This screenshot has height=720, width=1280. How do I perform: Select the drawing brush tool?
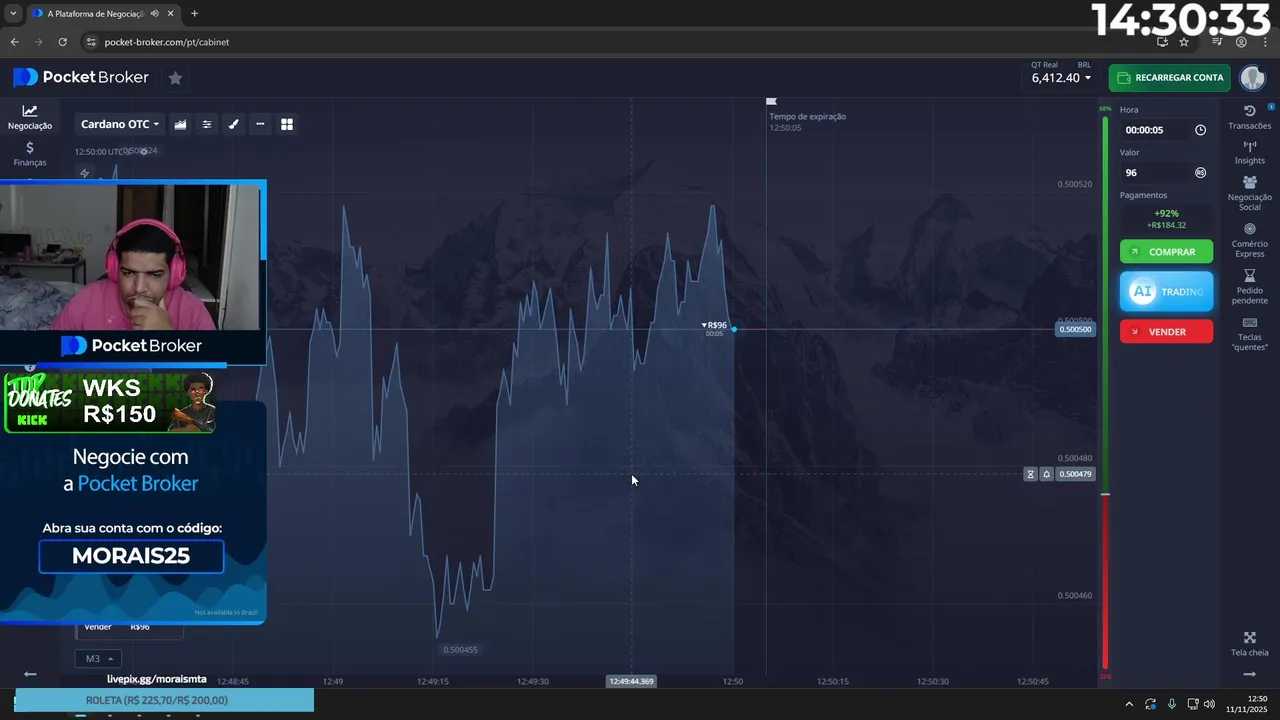[x=233, y=124]
